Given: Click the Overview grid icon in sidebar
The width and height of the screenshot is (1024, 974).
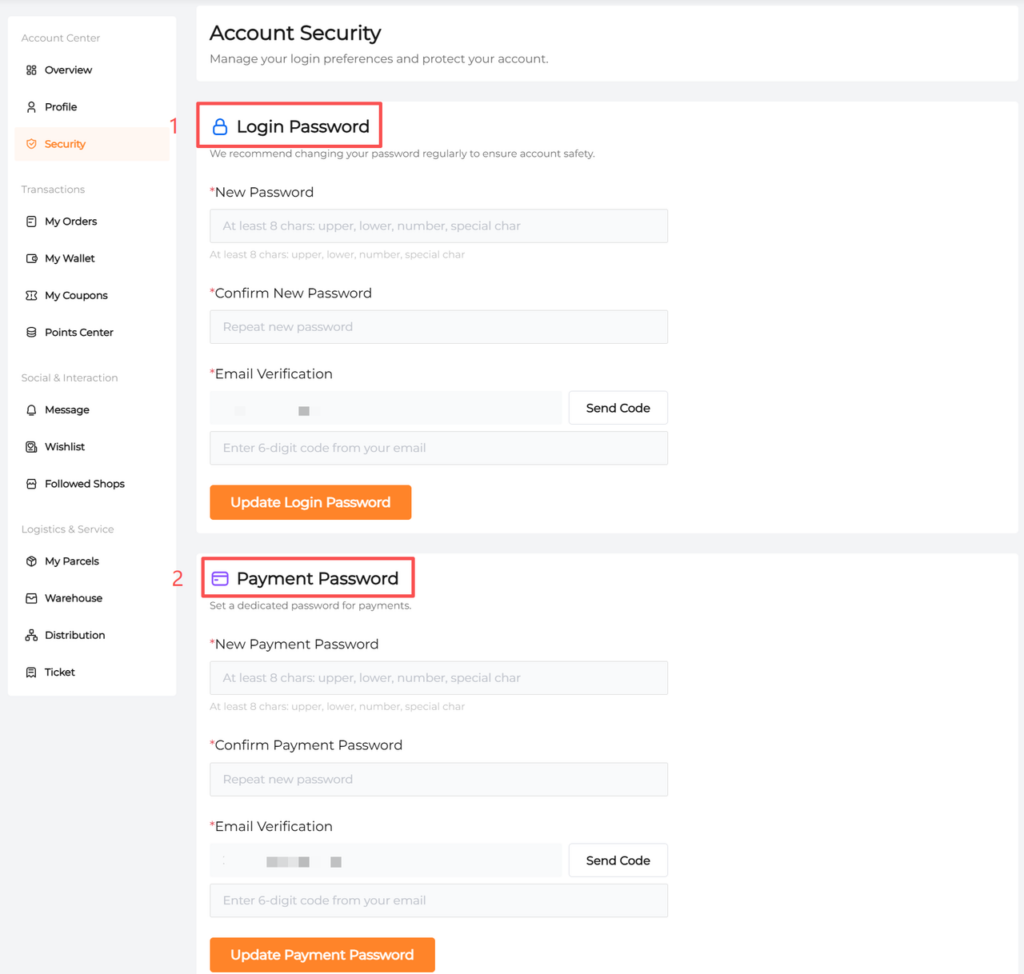Looking at the screenshot, I should pos(31,70).
